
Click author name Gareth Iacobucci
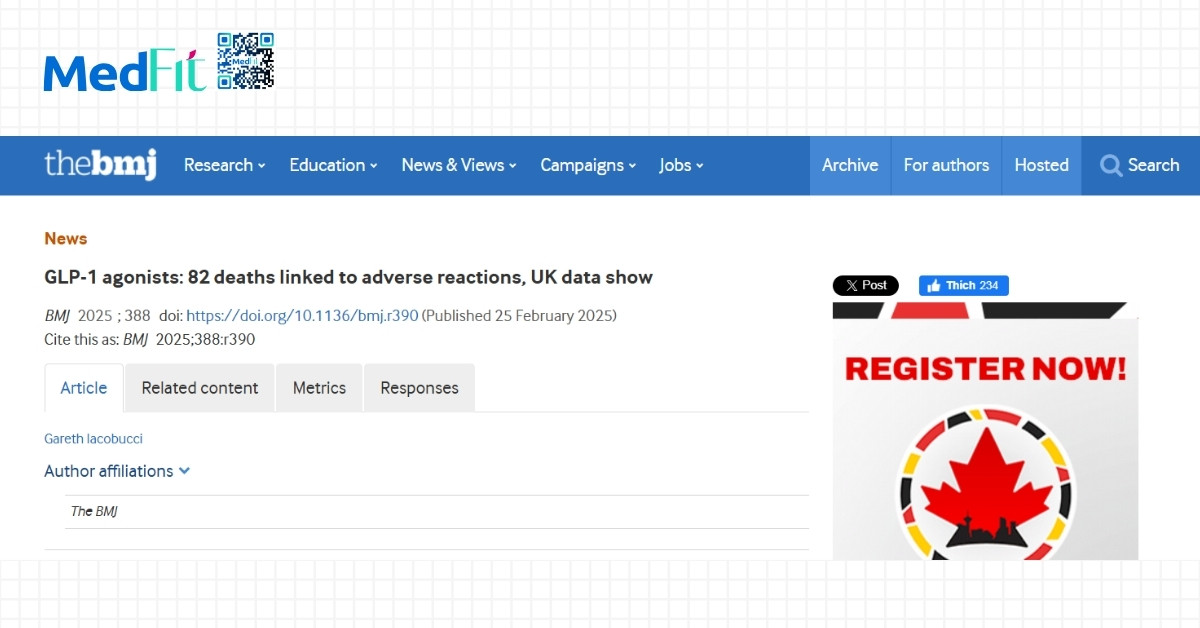point(93,439)
